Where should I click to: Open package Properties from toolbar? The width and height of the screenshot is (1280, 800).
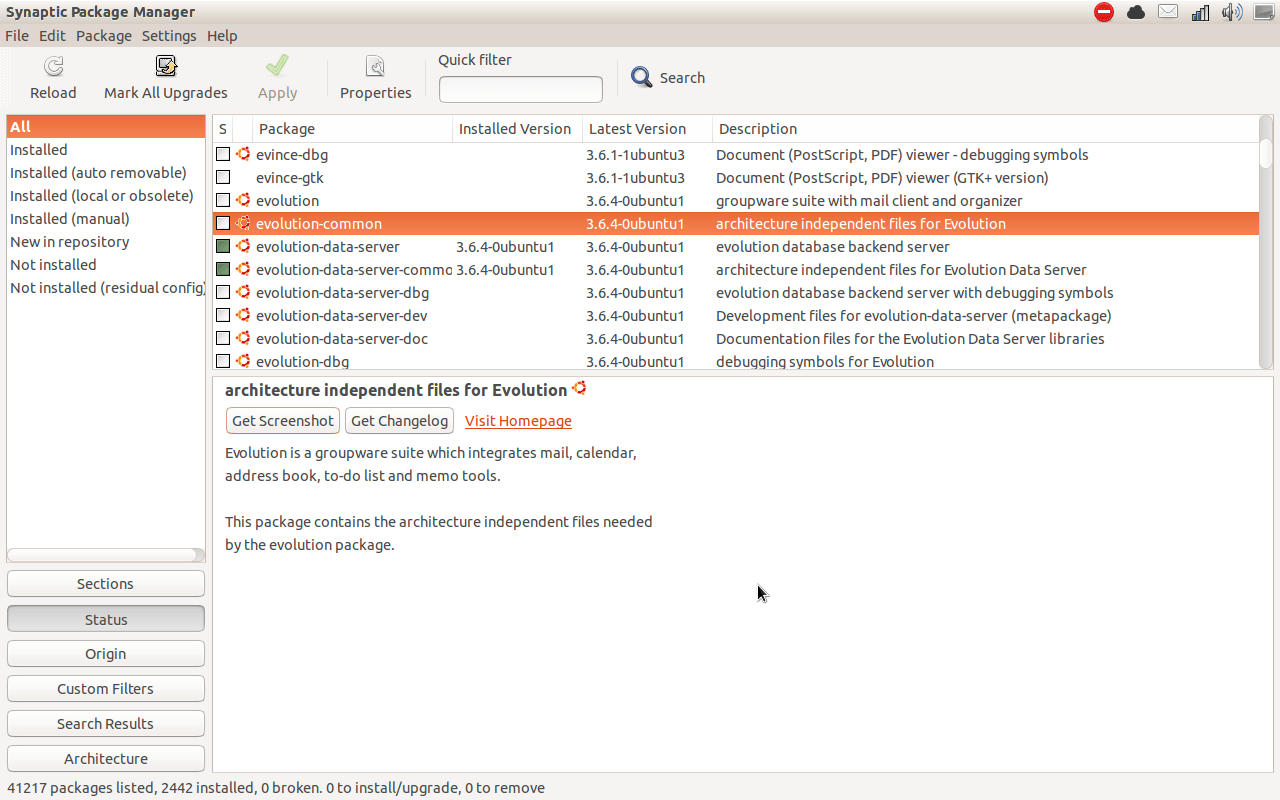pos(375,67)
